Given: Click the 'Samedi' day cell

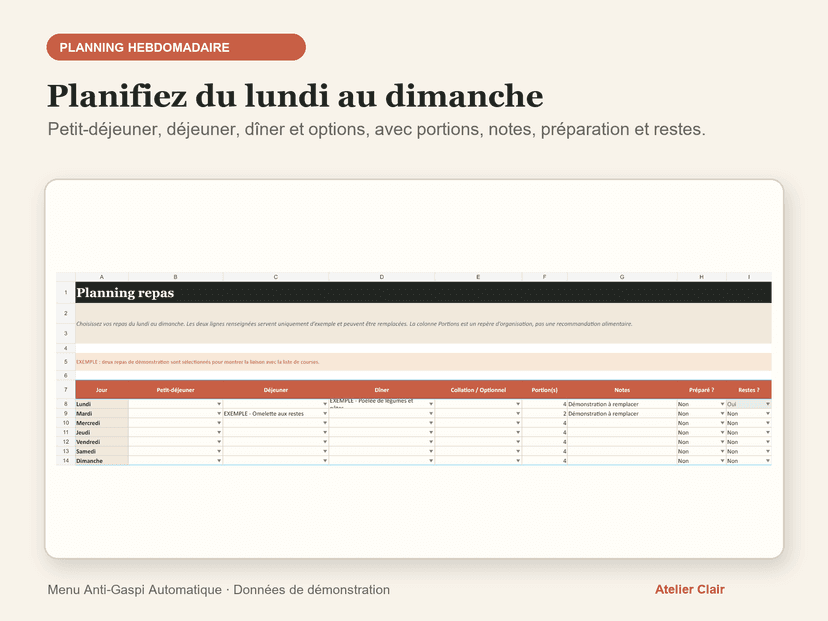Looking at the screenshot, I should [x=102, y=451].
